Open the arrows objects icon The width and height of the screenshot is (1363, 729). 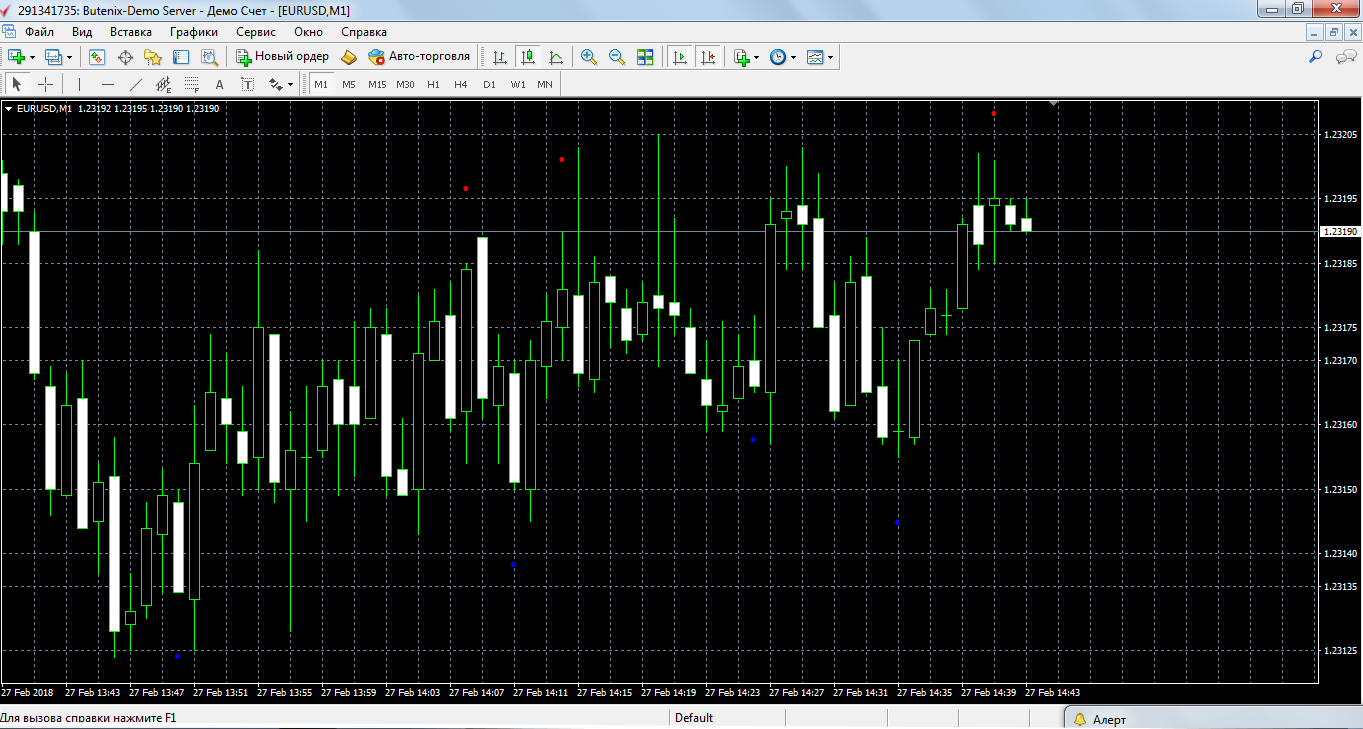click(x=276, y=85)
